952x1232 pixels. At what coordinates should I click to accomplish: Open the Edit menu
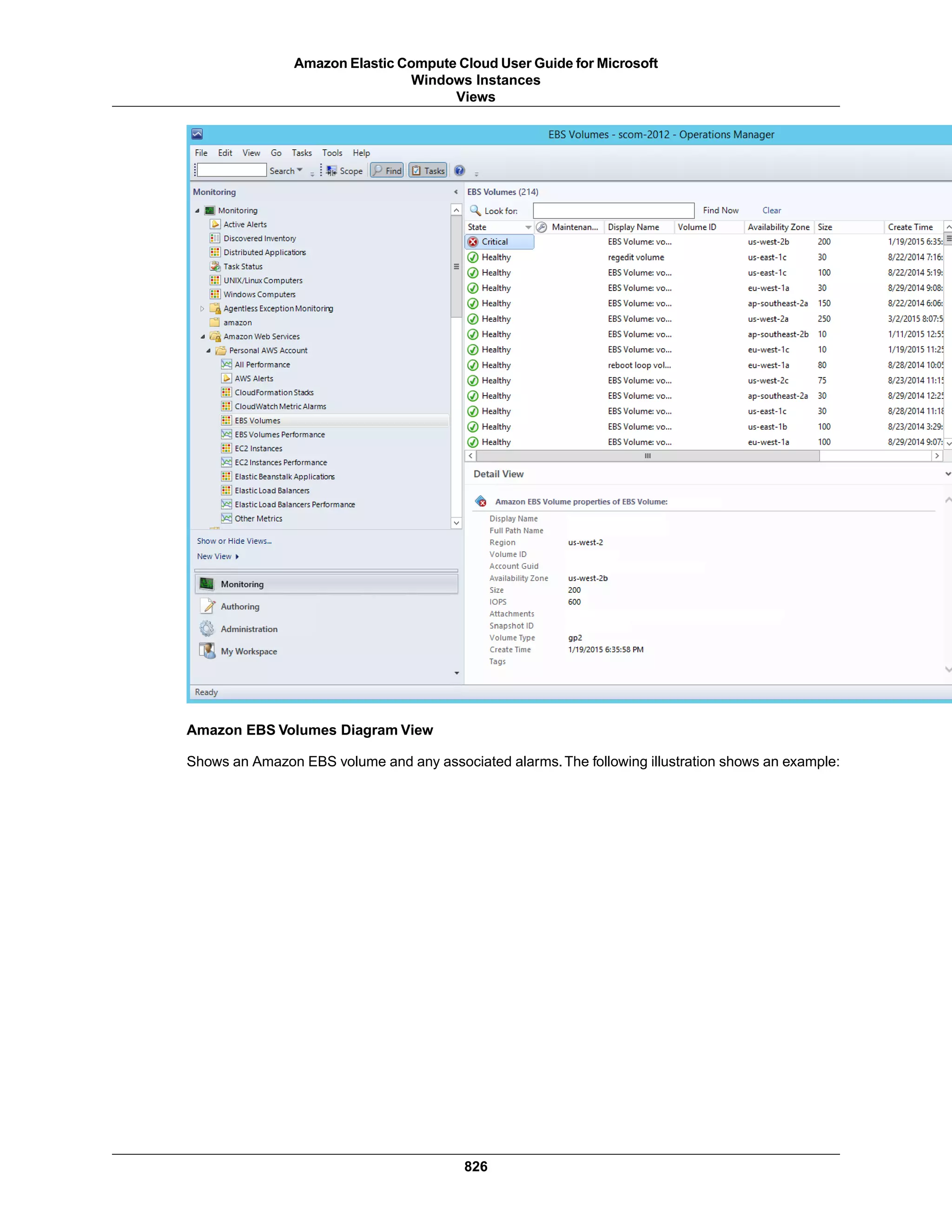pyautogui.click(x=225, y=153)
